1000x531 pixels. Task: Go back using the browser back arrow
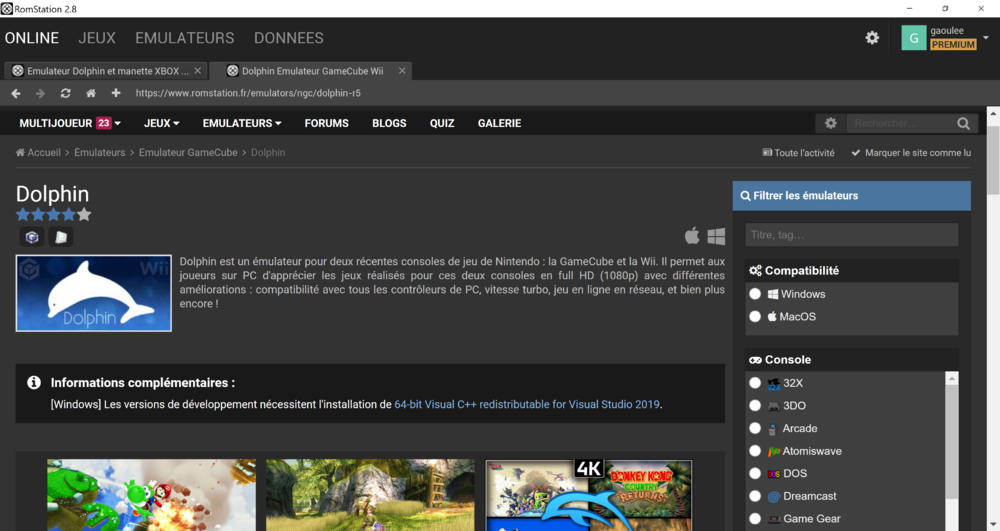pyautogui.click(x=16, y=93)
